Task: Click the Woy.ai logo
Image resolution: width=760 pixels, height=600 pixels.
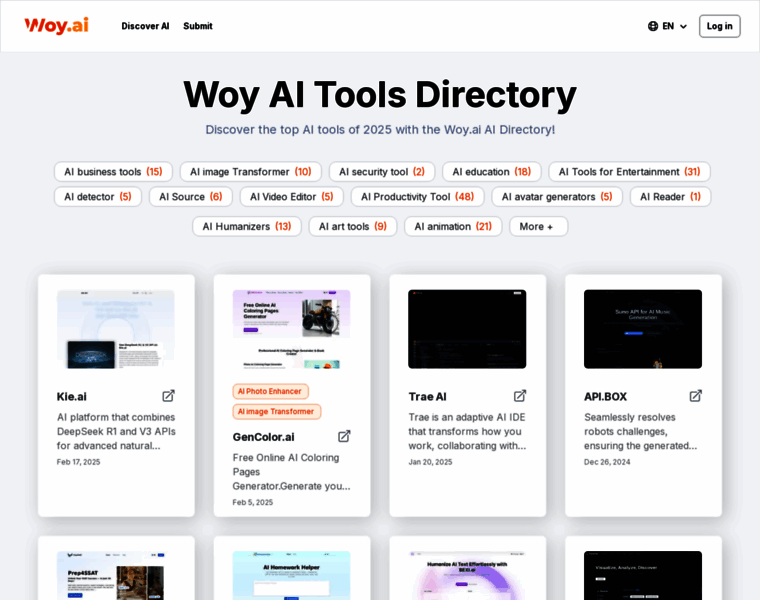Action: [x=57, y=26]
